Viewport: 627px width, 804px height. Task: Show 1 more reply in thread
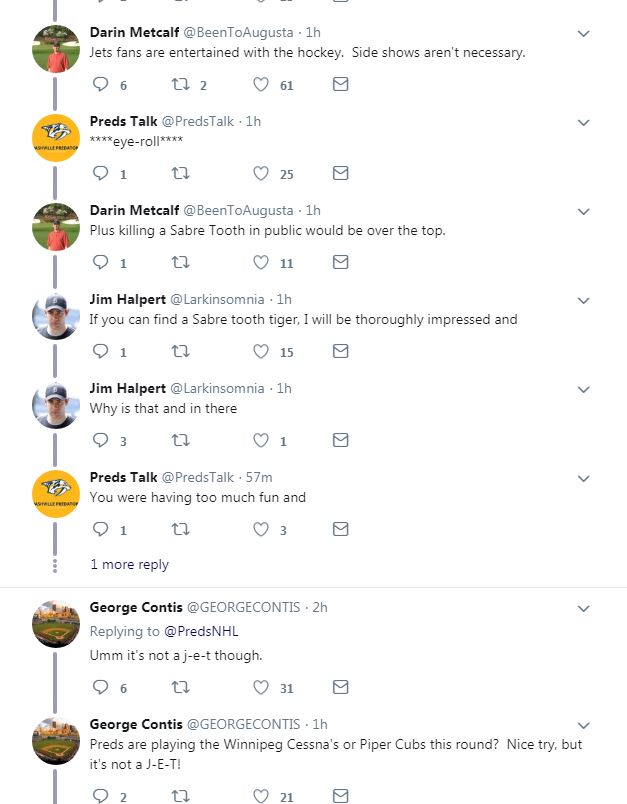(x=129, y=565)
